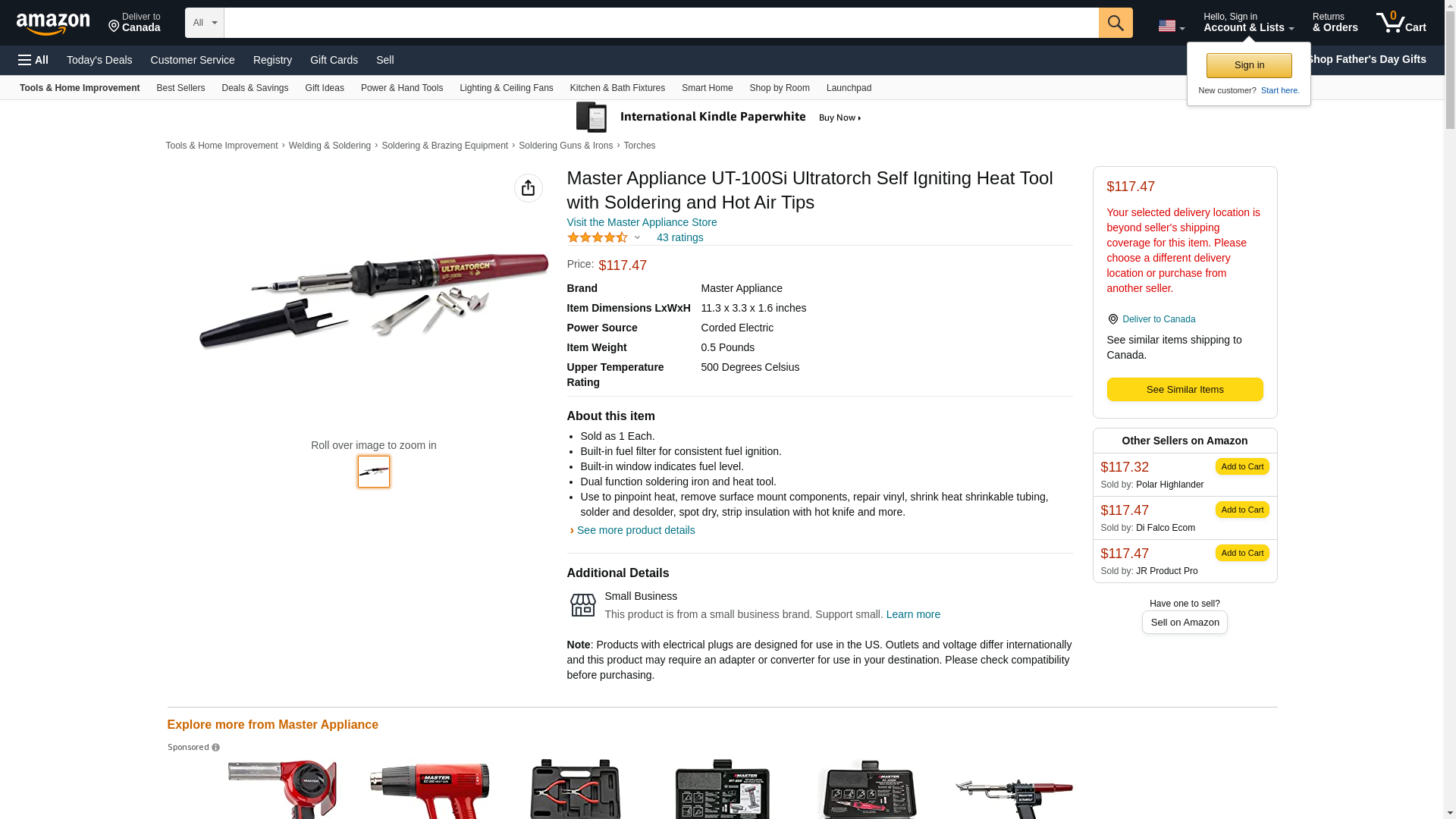Open the 43 ratings link
This screenshot has height=819, width=1456.
click(679, 237)
